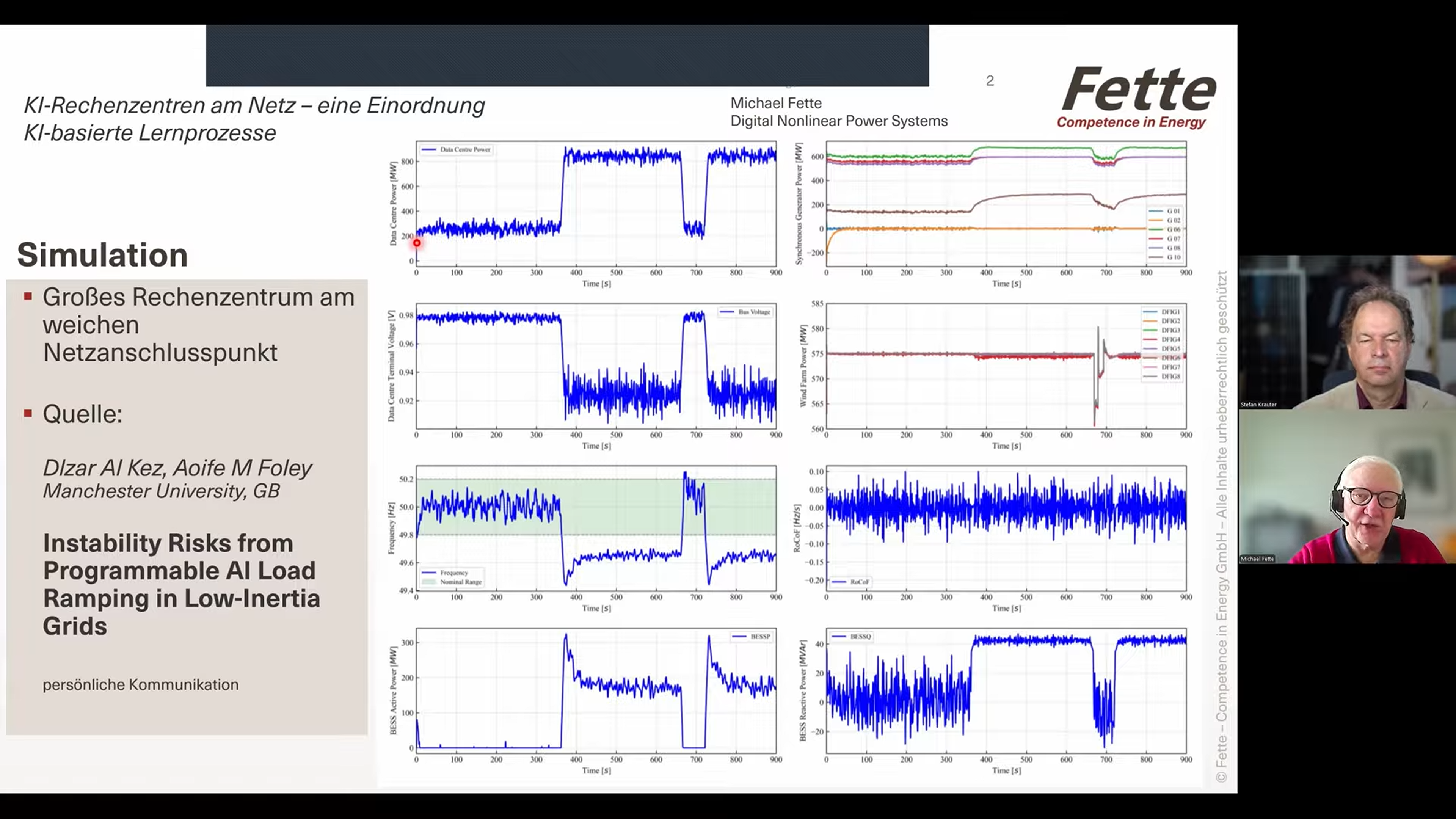Click the 'Stefan Krauter' name label on the webcam
This screenshot has height=819, width=1456.
tap(1258, 404)
